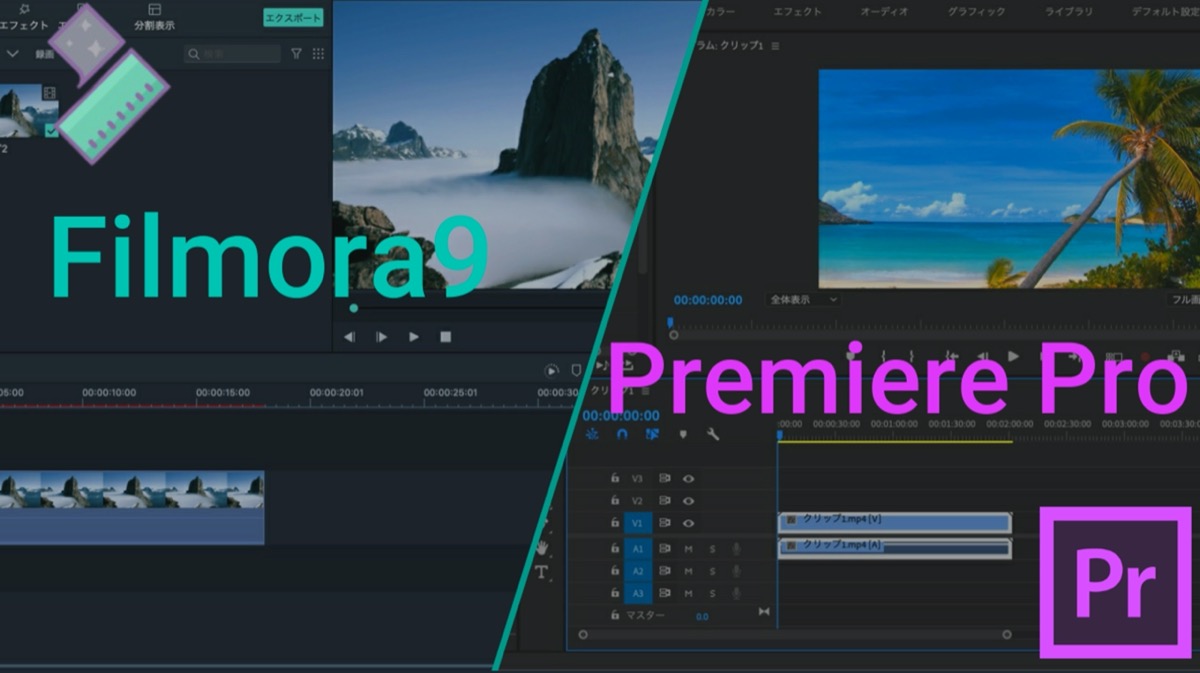Switch to グラフィック workspace tab
This screenshot has width=1200, height=673.
[x=977, y=12]
